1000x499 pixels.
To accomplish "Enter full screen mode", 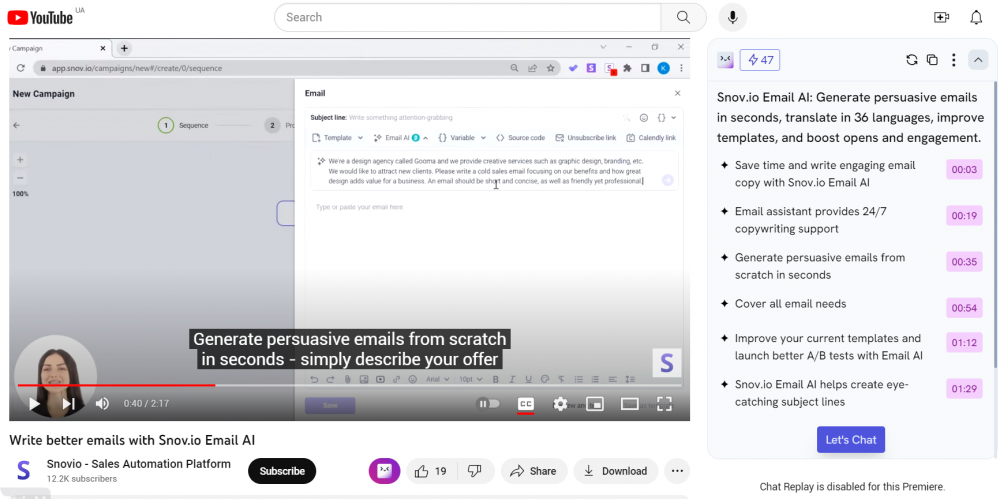I will (665, 404).
